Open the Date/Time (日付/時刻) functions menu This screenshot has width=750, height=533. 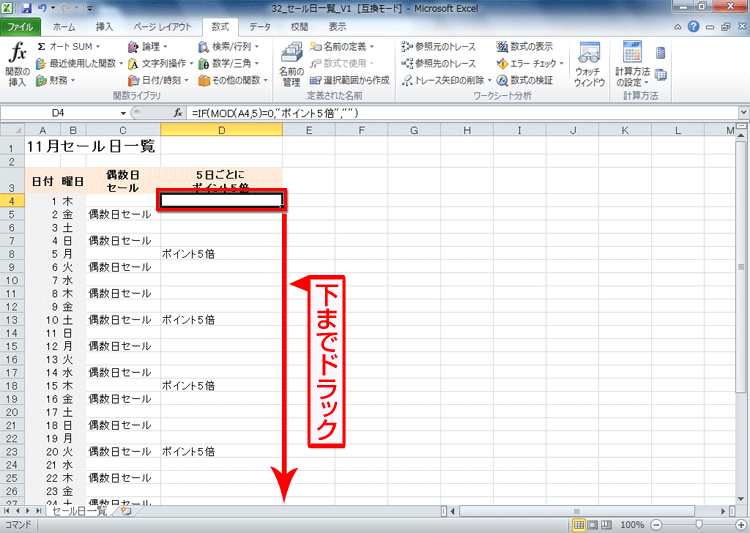click(158, 80)
